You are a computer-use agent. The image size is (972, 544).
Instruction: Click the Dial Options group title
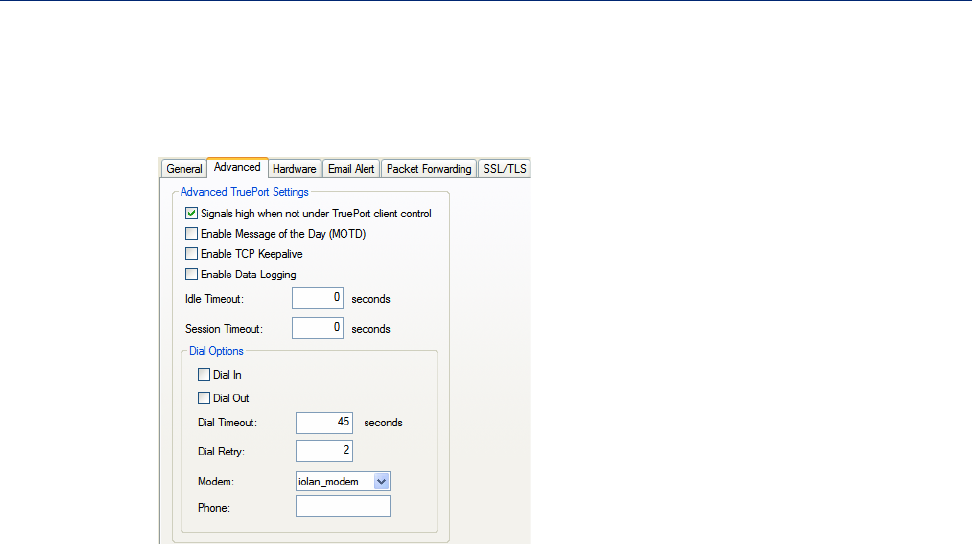(216, 351)
